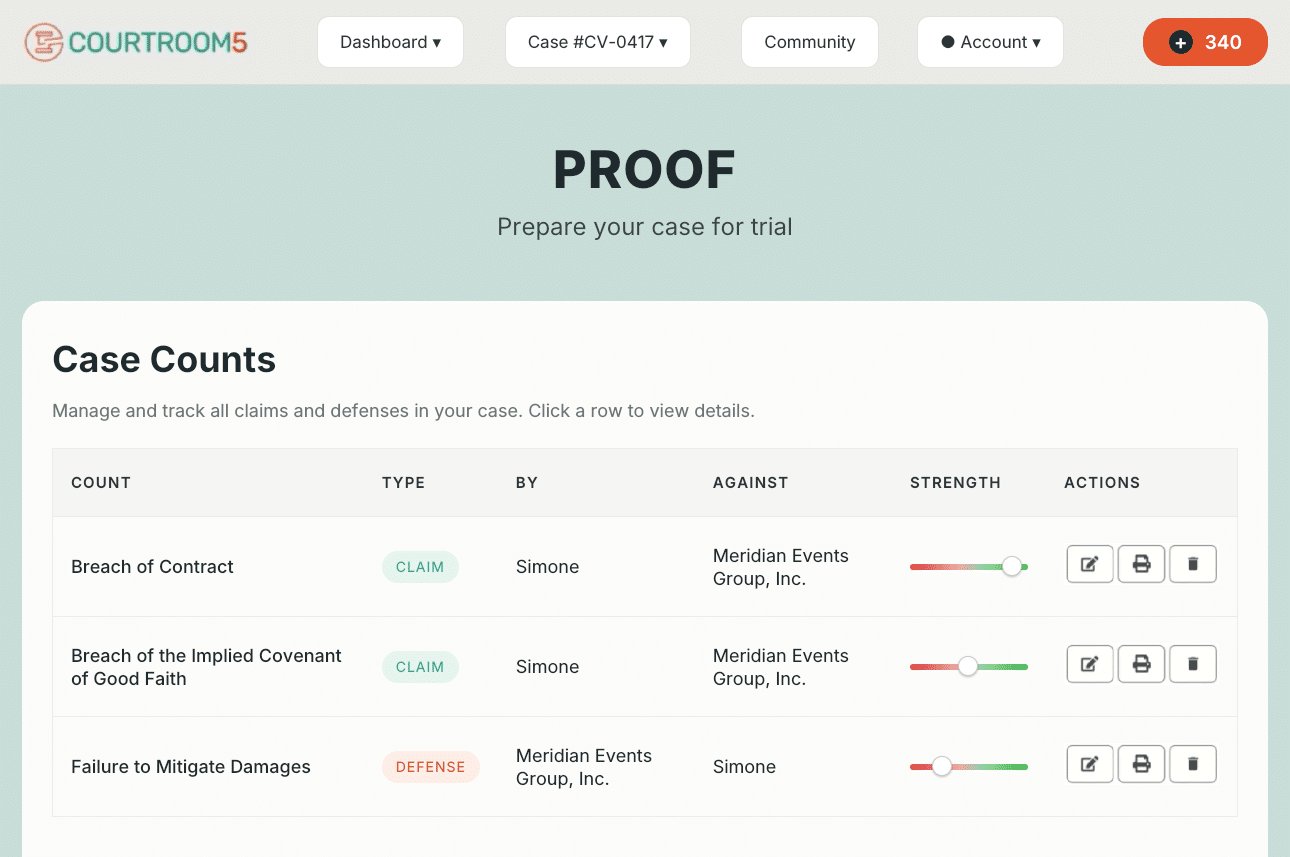The width and height of the screenshot is (1290, 857).
Task: Click the DEFENSE type badge
Action: (431, 767)
